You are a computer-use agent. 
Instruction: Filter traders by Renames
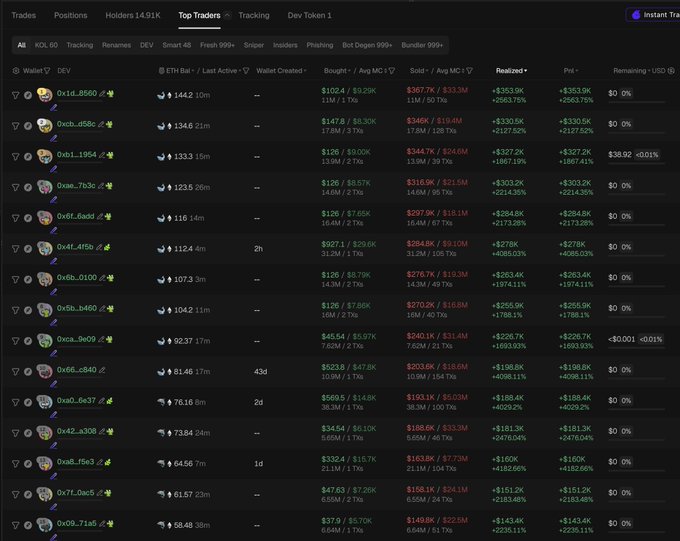click(116, 45)
